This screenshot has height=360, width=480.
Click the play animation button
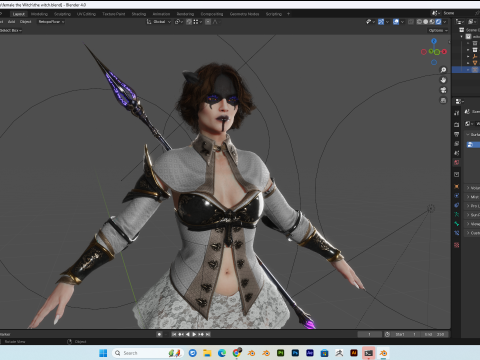(x=194, y=334)
